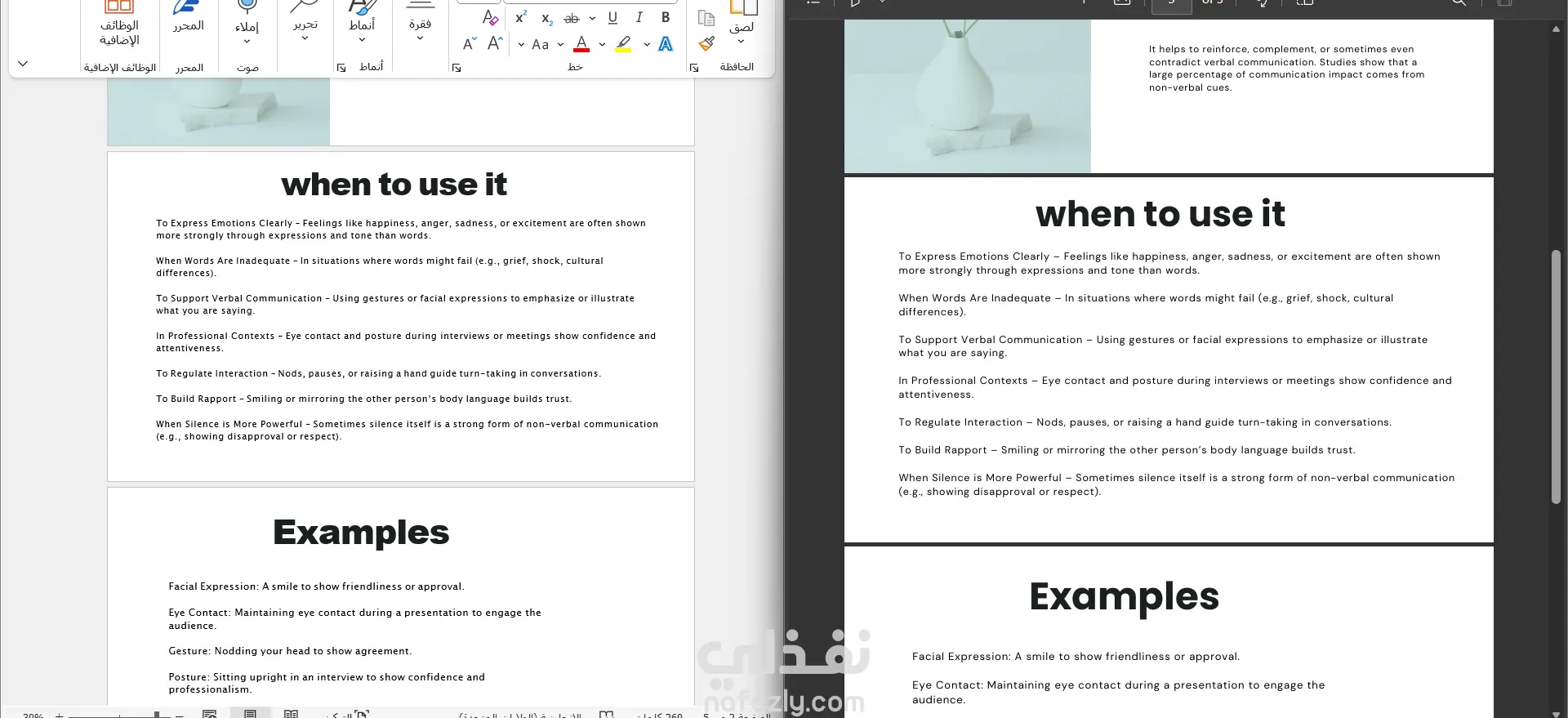Click the الوظائف الإضافية group label at ribbon bottom
The height and width of the screenshot is (718, 1568).
120,68
